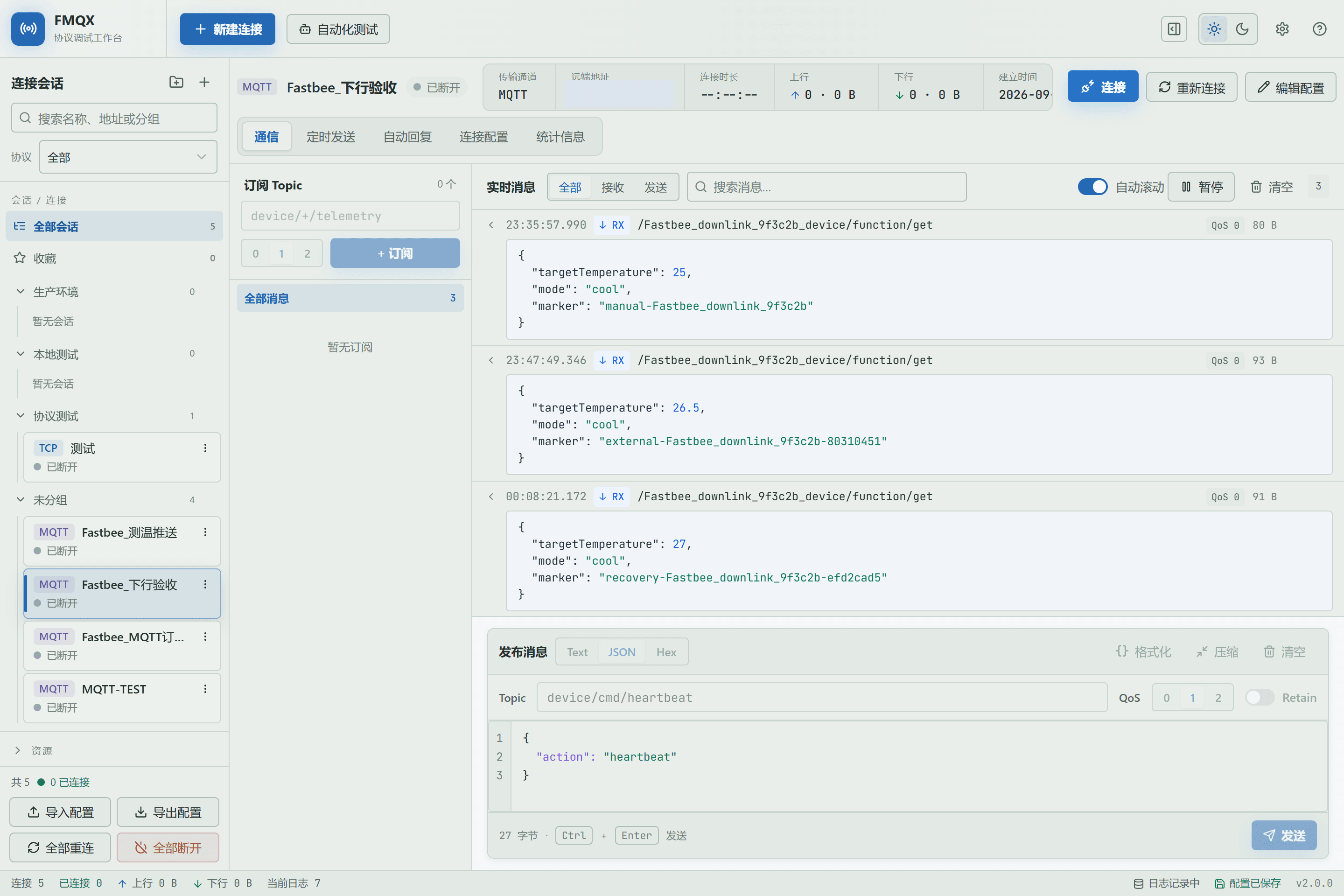
Task: Filter messages by 接收 tab
Action: point(613,187)
